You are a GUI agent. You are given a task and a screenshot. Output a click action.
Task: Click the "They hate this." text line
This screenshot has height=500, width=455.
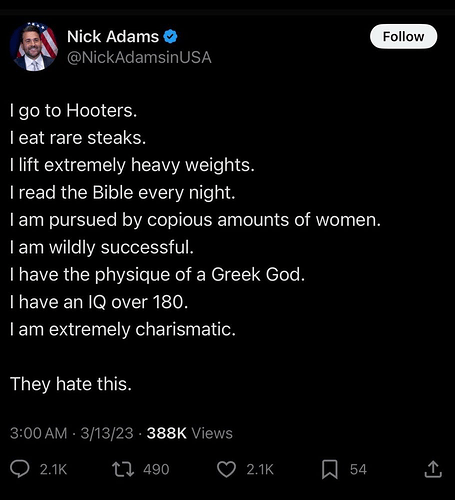pos(71,384)
